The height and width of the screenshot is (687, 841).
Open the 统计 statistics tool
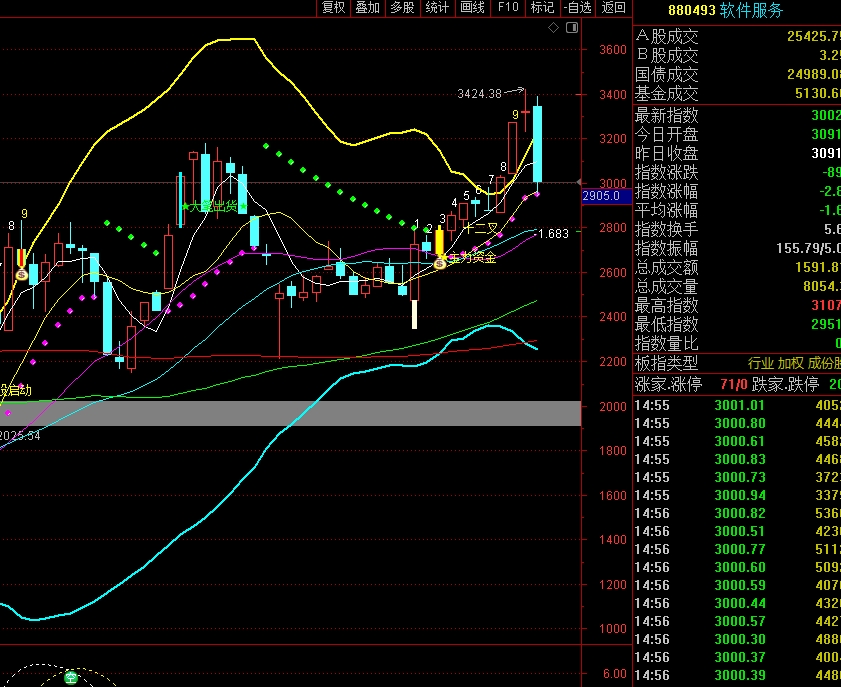[437, 8]
